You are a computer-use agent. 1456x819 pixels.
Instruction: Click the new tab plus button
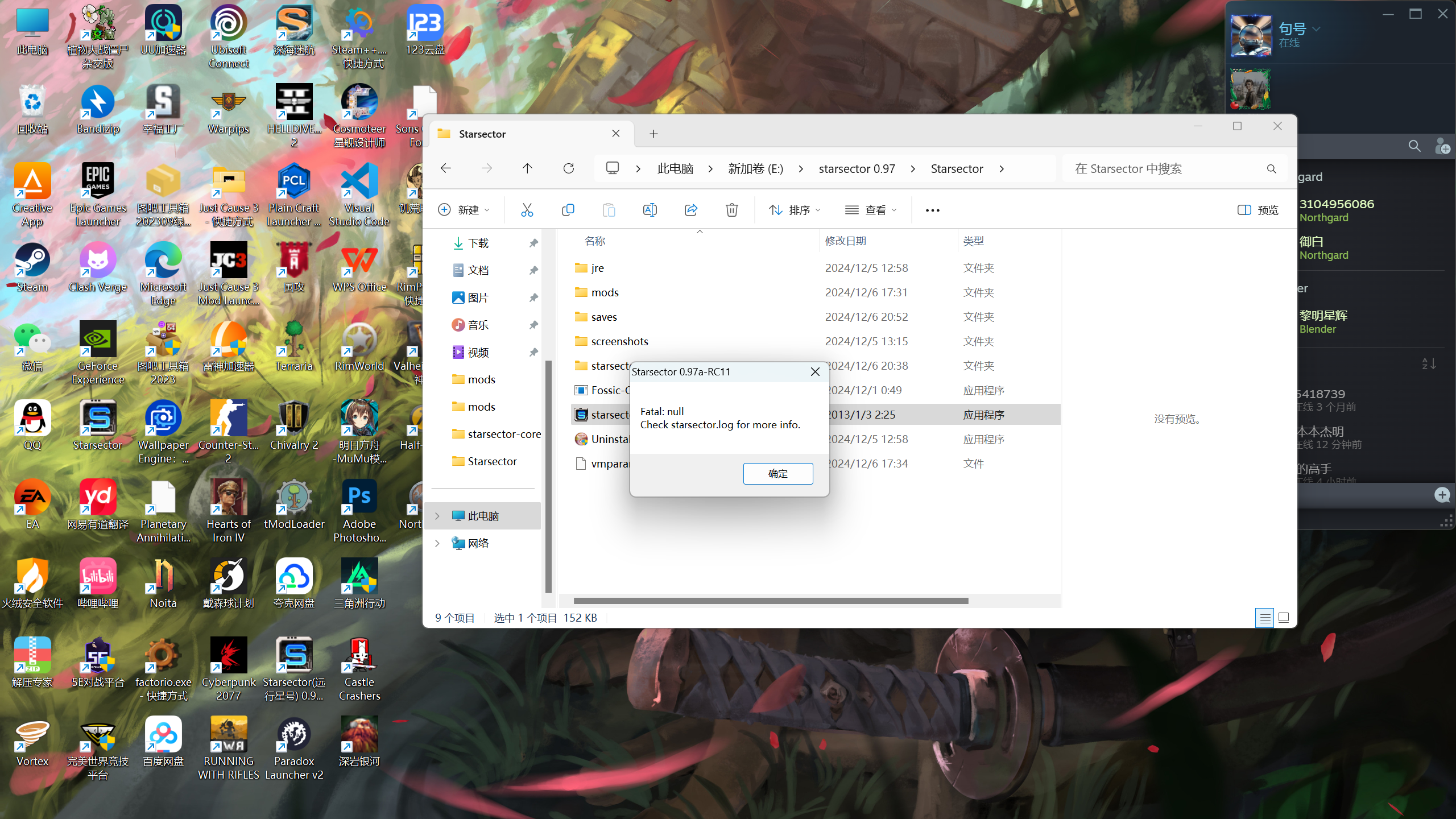653,134
